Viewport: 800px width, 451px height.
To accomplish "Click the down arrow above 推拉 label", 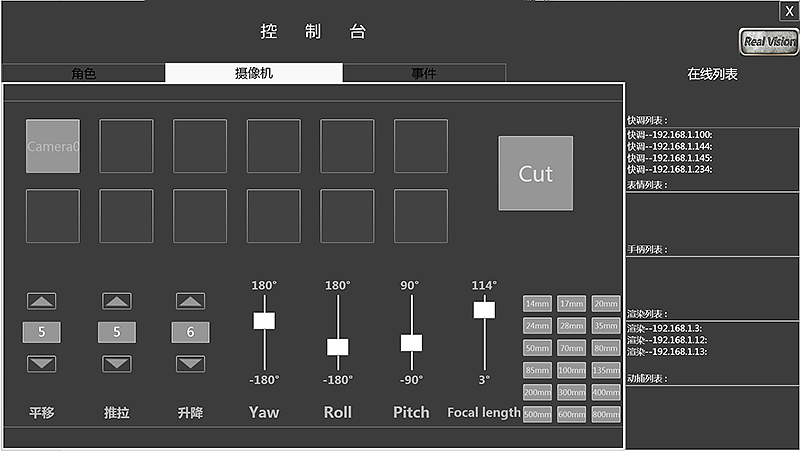I will click(x=117, y=363).
